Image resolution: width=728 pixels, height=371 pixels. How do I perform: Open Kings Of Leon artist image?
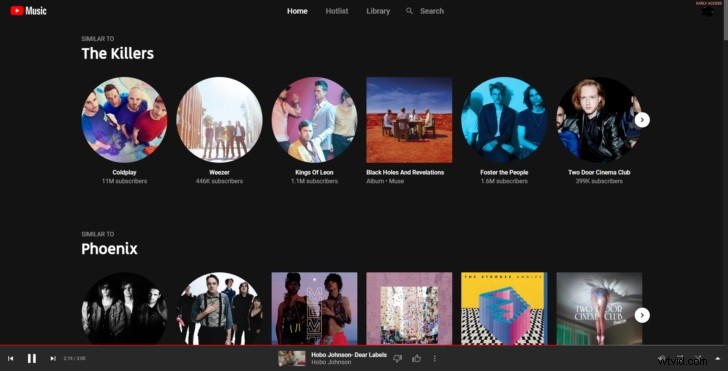314,120
